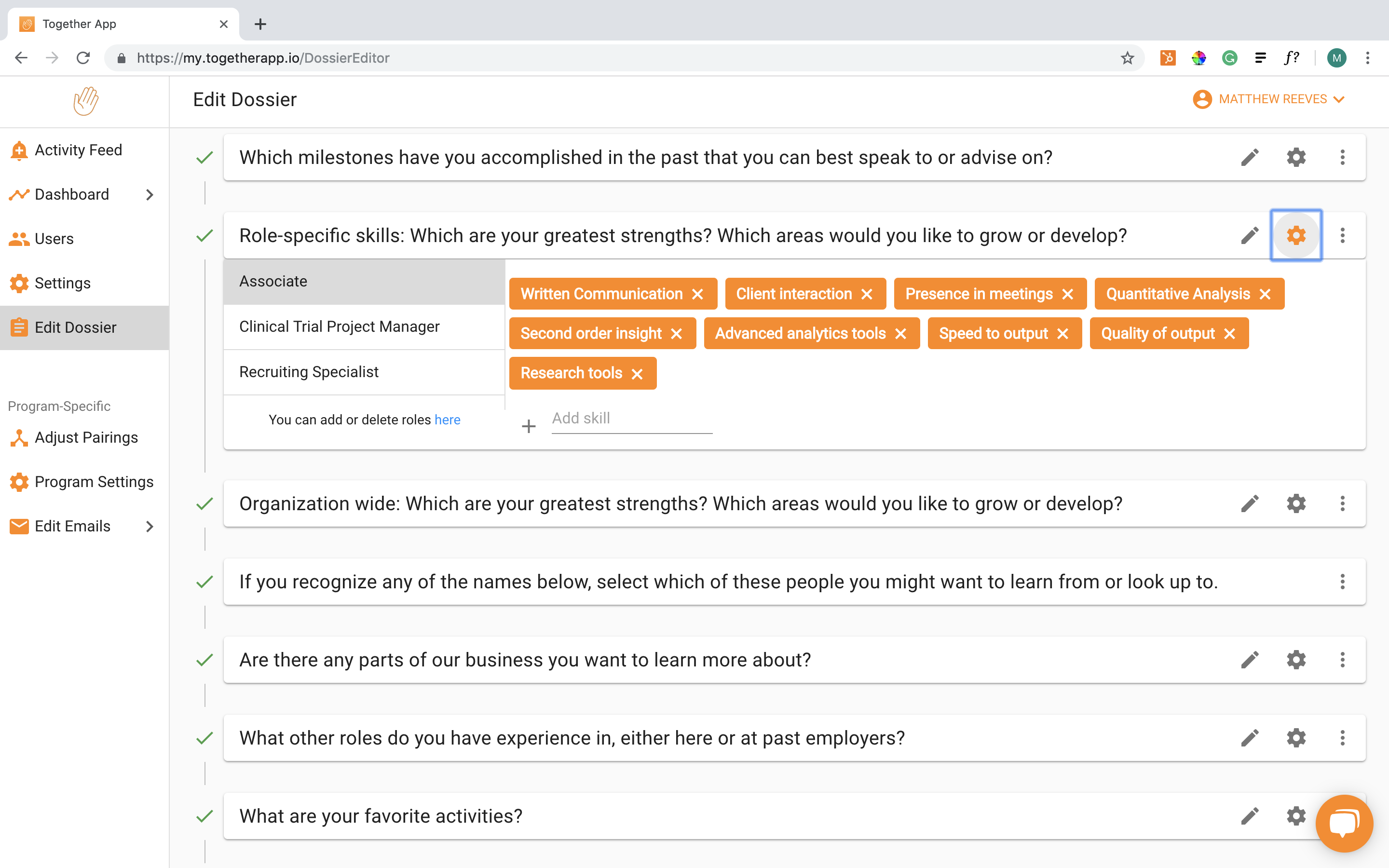
Task: Click the gear icon for favorite activities
Action: 1296,816
